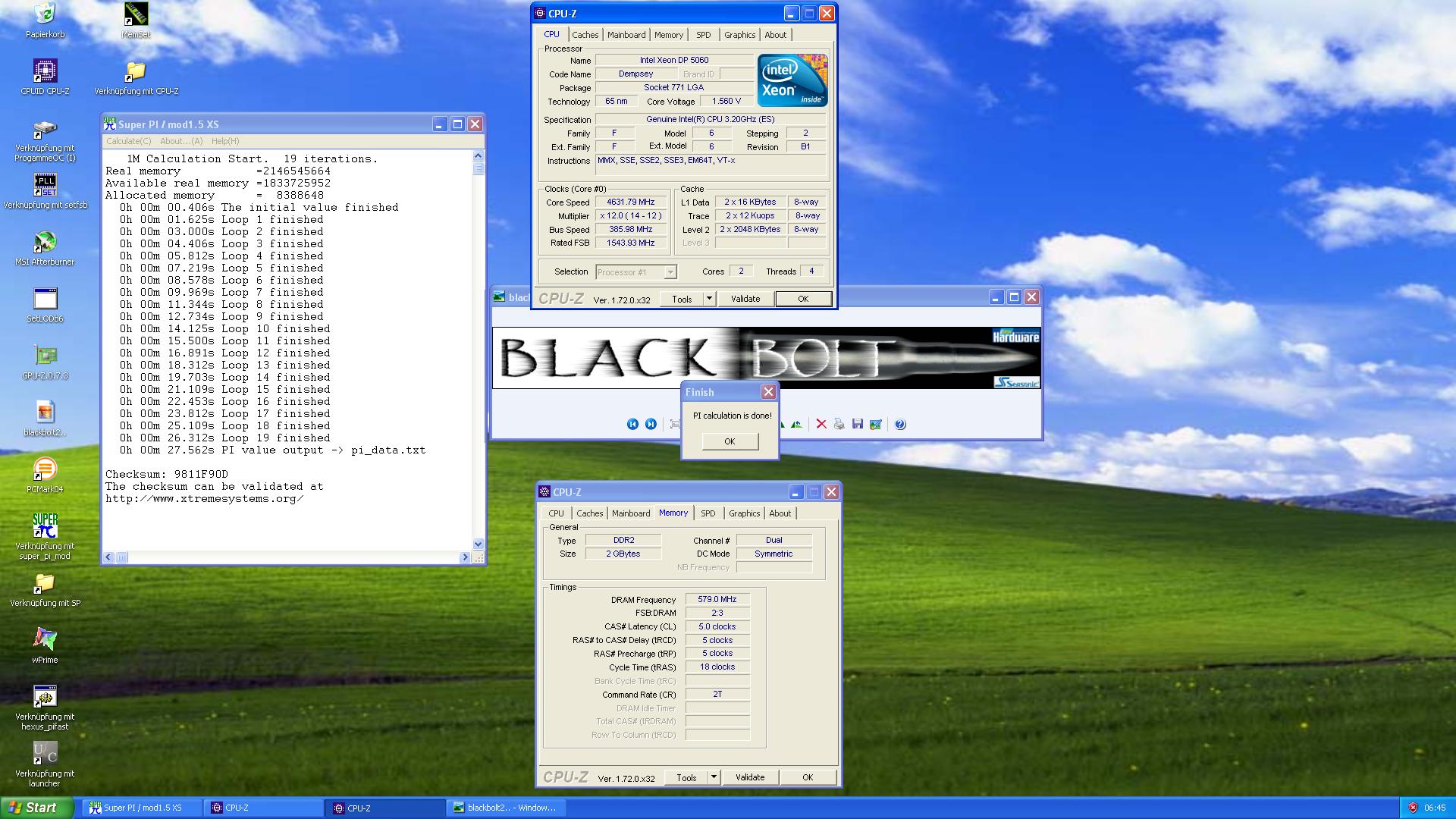This screenshot has height=819, width=1456.
Task: Switch to Graphics tab in top CPU-Z
Action: 739,35
